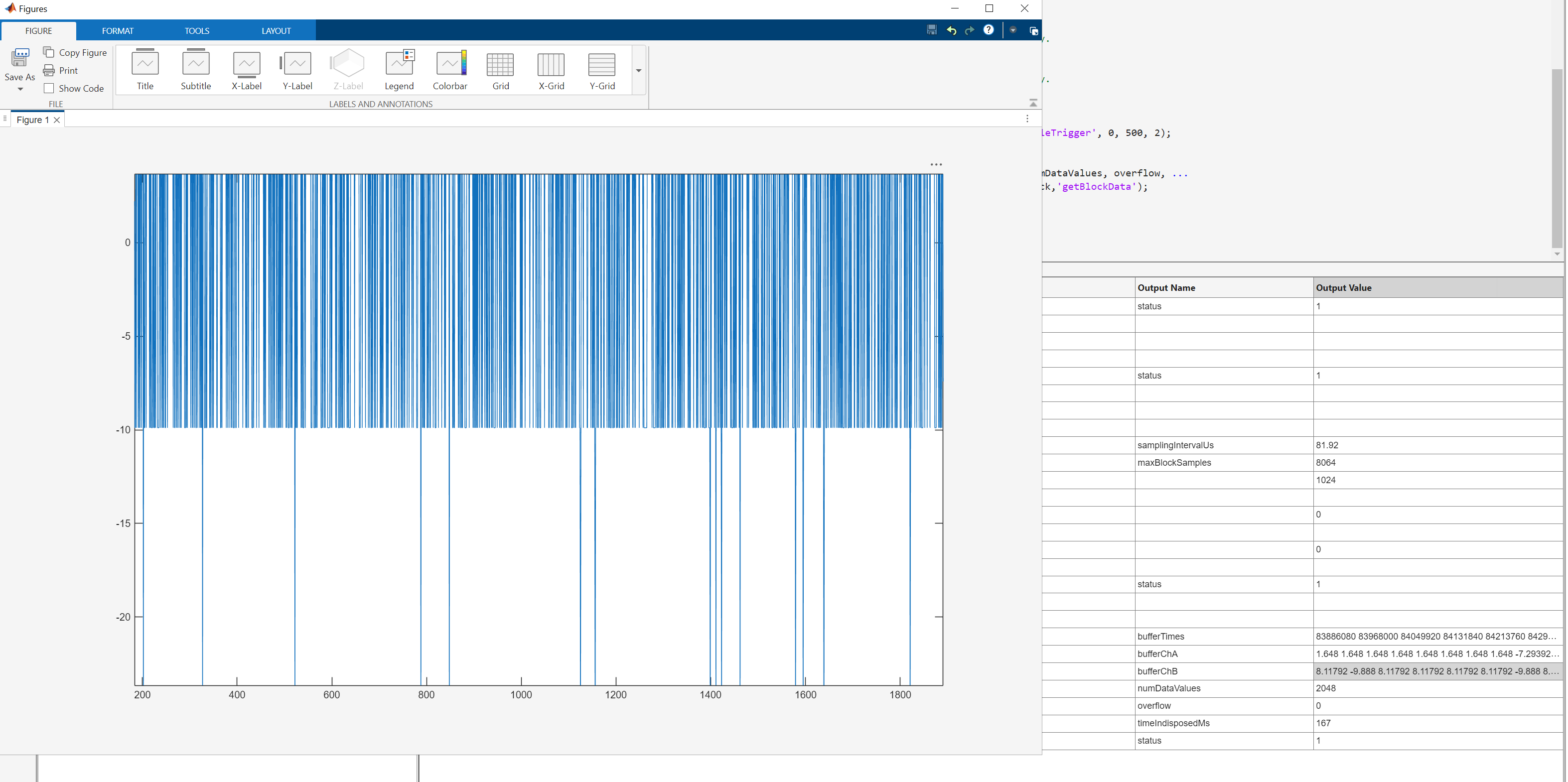Image resolution: width=1568 pixels, height=782 pixels.
Task: Click the undo arrow in toolbar
Action: pos(951,30)
